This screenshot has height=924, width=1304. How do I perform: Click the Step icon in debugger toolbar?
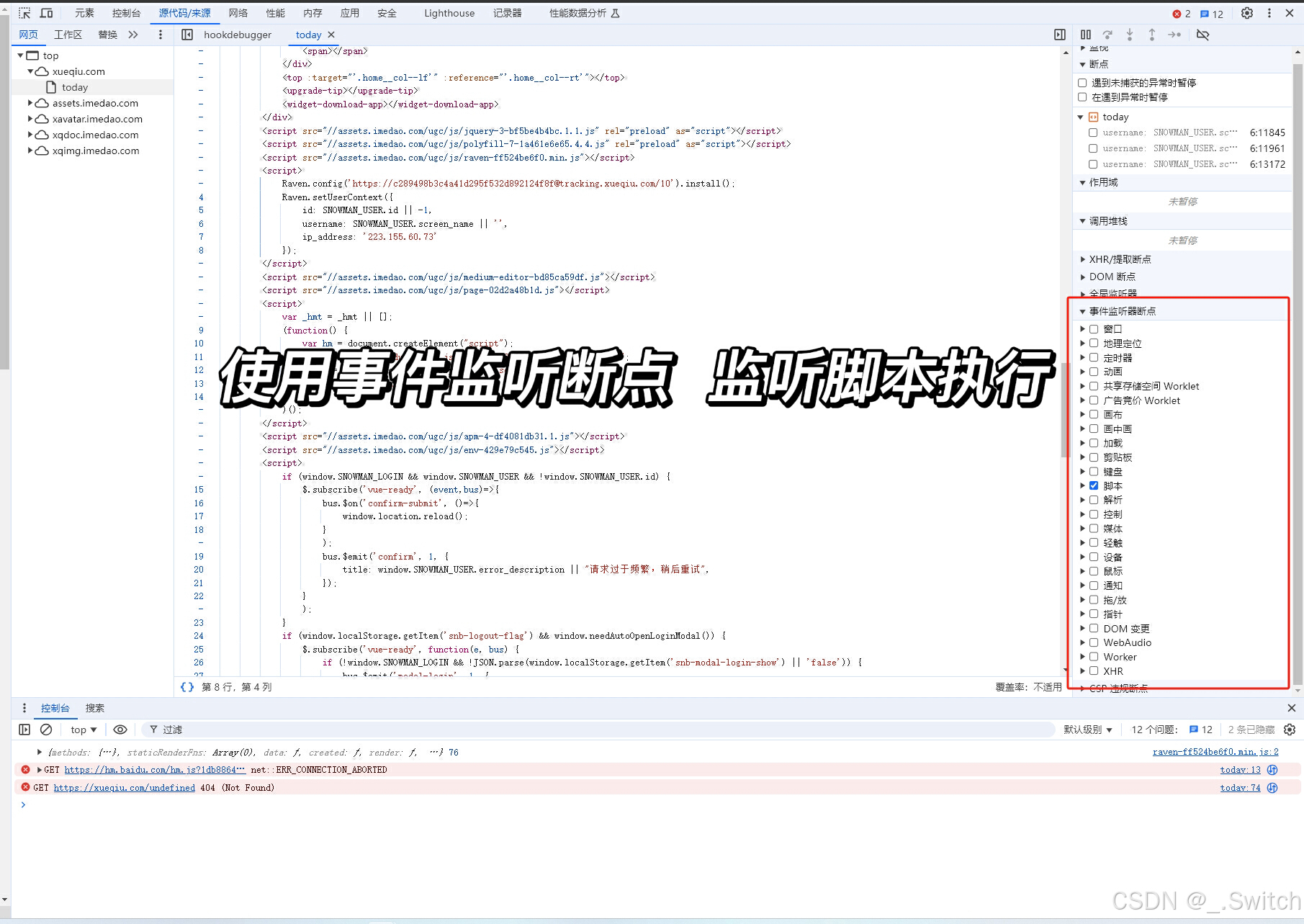(x=1174, y=35)
